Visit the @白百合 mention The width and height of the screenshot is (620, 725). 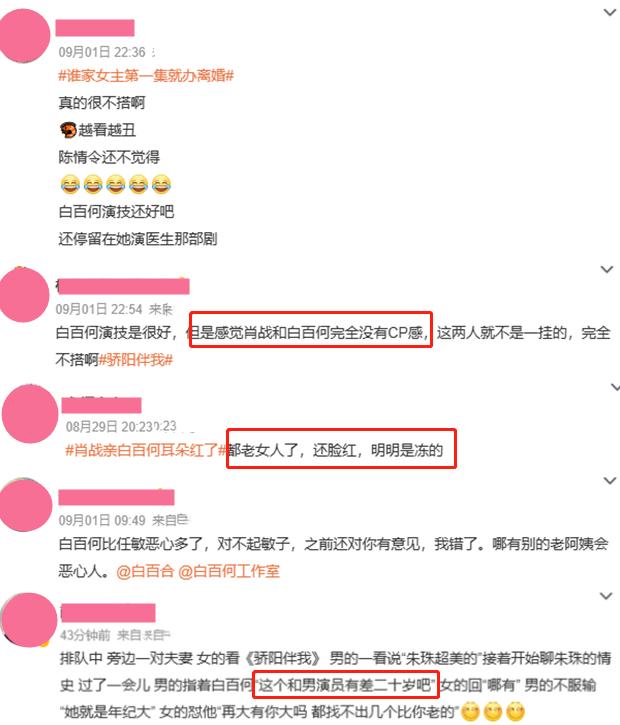point(145,571)
